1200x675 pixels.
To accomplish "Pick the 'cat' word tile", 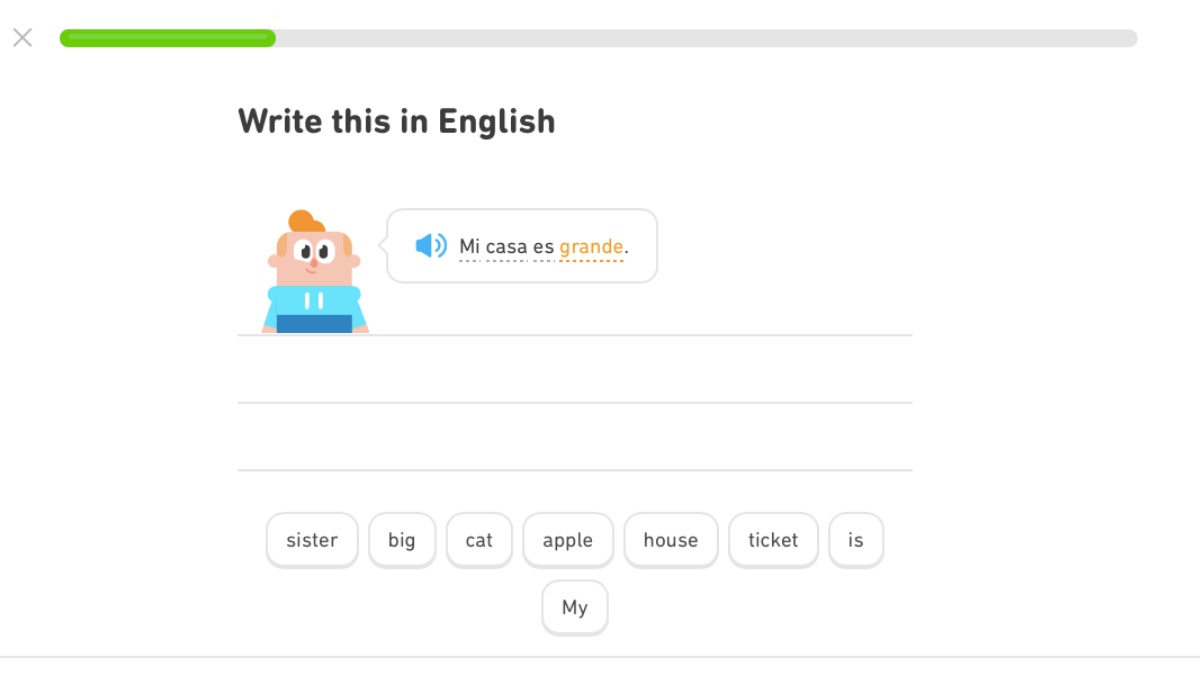I will (479, 540).
